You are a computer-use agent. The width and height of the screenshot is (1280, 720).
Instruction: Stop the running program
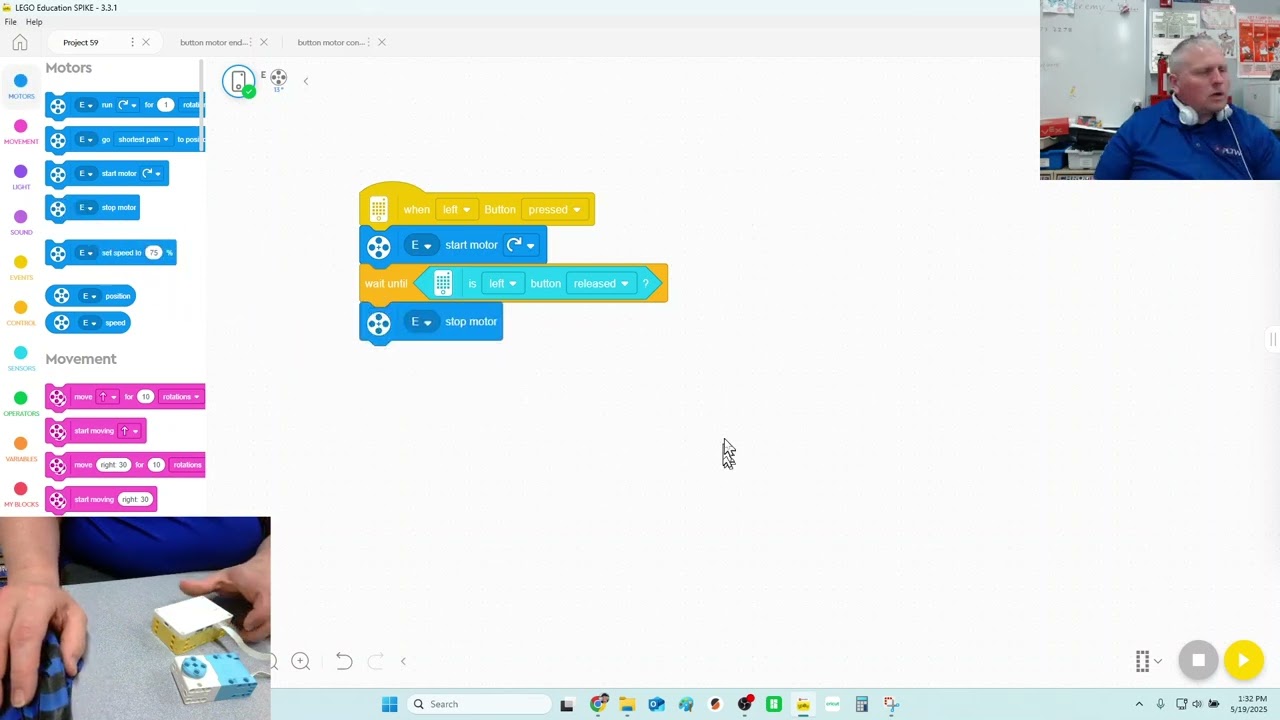click(x=1198, y=660)
